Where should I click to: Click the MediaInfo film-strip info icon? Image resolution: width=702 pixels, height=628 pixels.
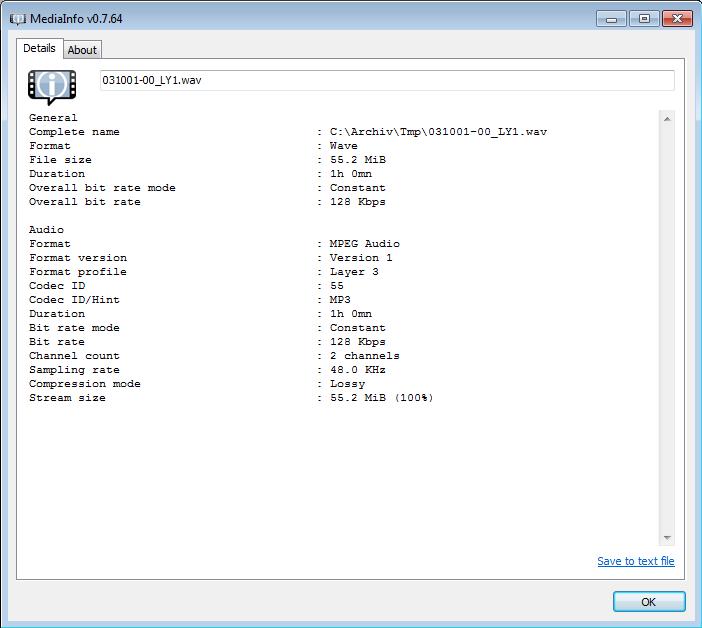pos(52,86)
